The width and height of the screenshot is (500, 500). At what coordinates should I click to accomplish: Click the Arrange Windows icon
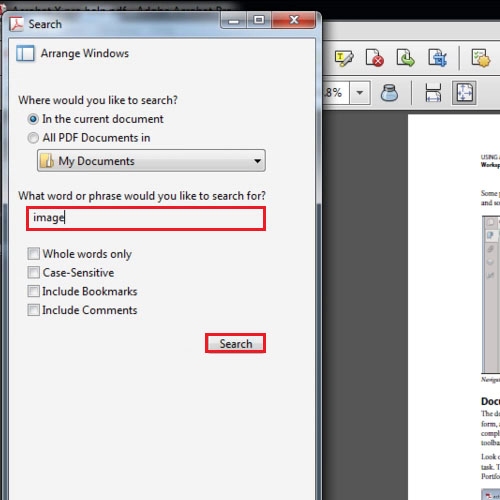[25, 53]
